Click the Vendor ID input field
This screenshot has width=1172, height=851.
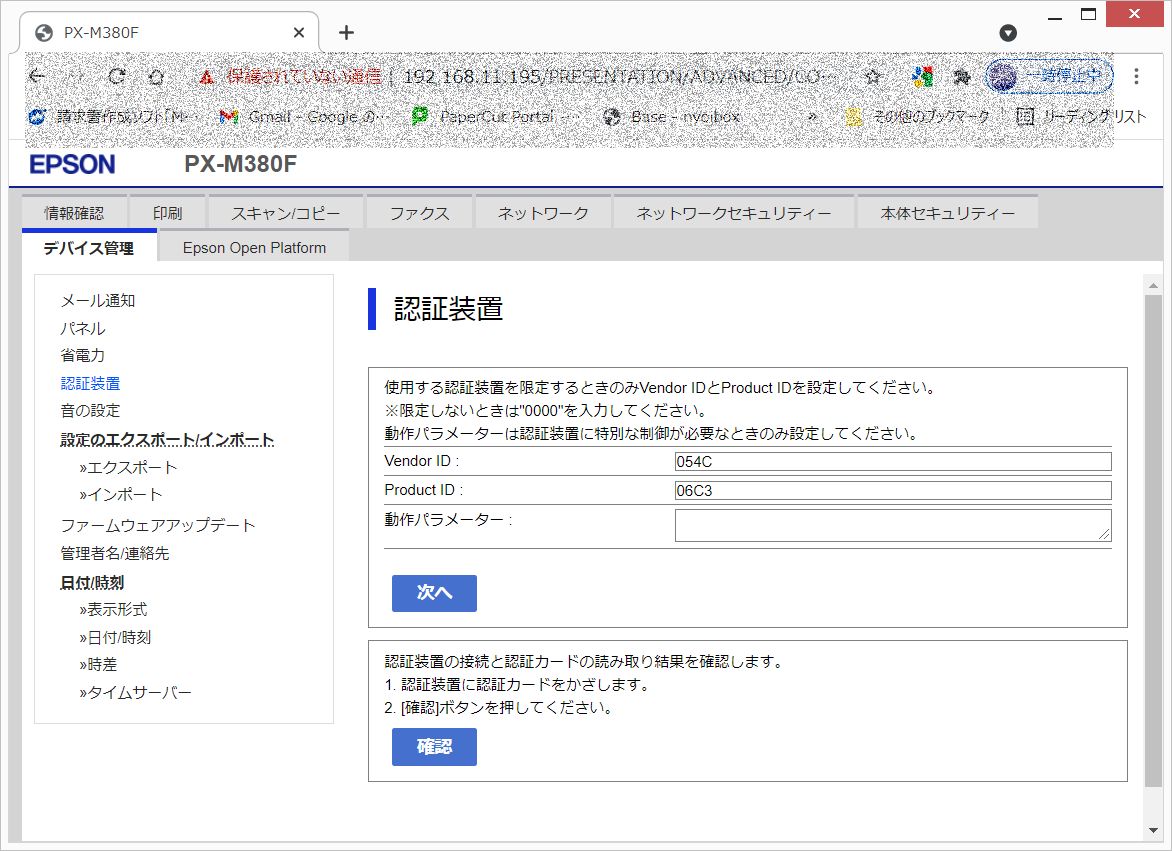(x=893, y=461)
